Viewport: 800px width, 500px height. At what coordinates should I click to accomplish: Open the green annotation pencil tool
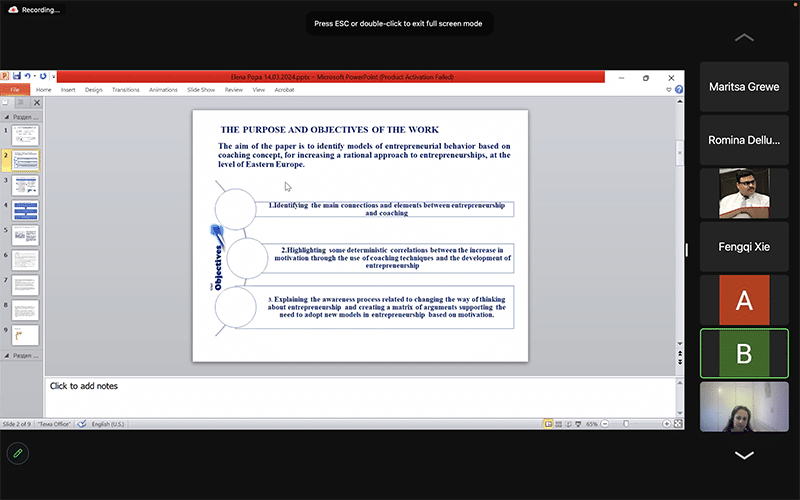coord(17,453)
